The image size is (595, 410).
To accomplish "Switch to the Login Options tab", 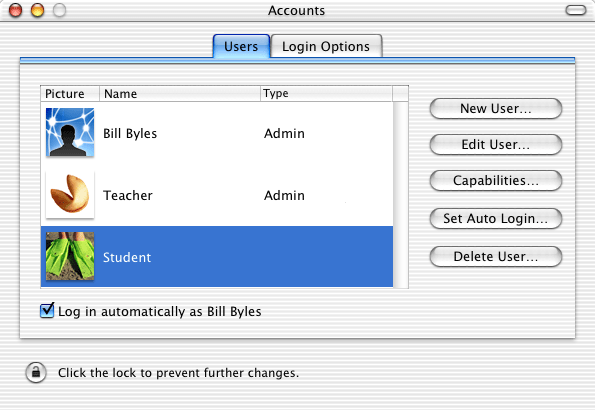I will (x=326, y=46).
